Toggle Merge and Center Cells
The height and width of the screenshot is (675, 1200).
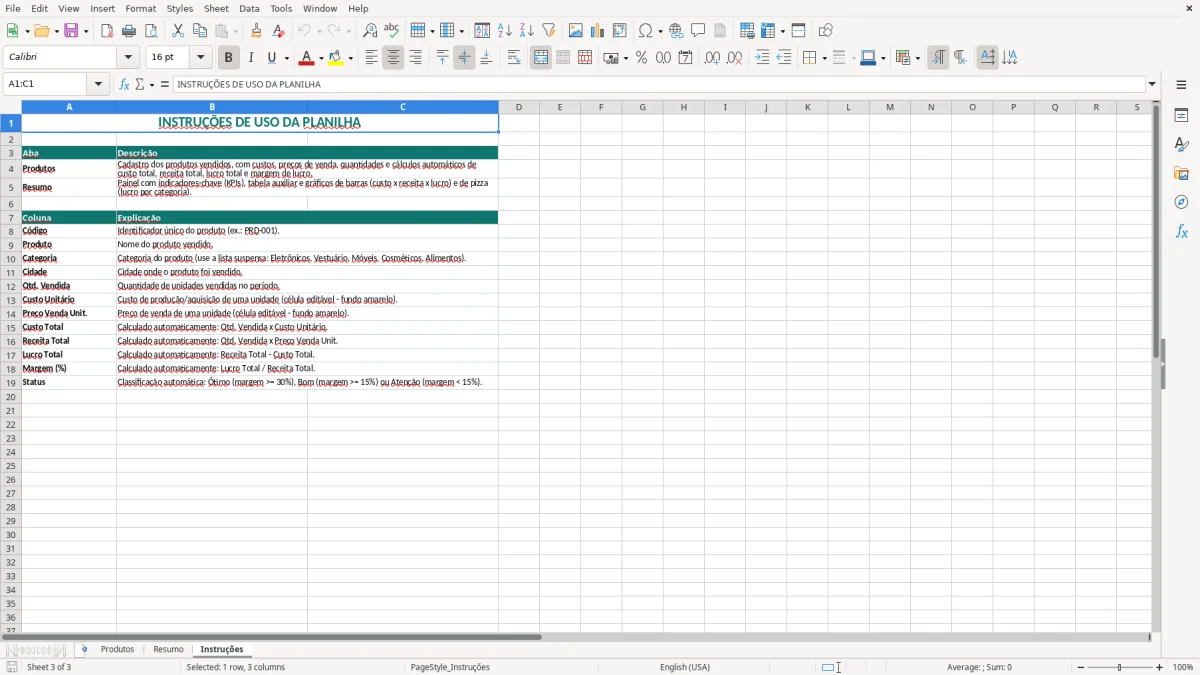coord(541,58)
